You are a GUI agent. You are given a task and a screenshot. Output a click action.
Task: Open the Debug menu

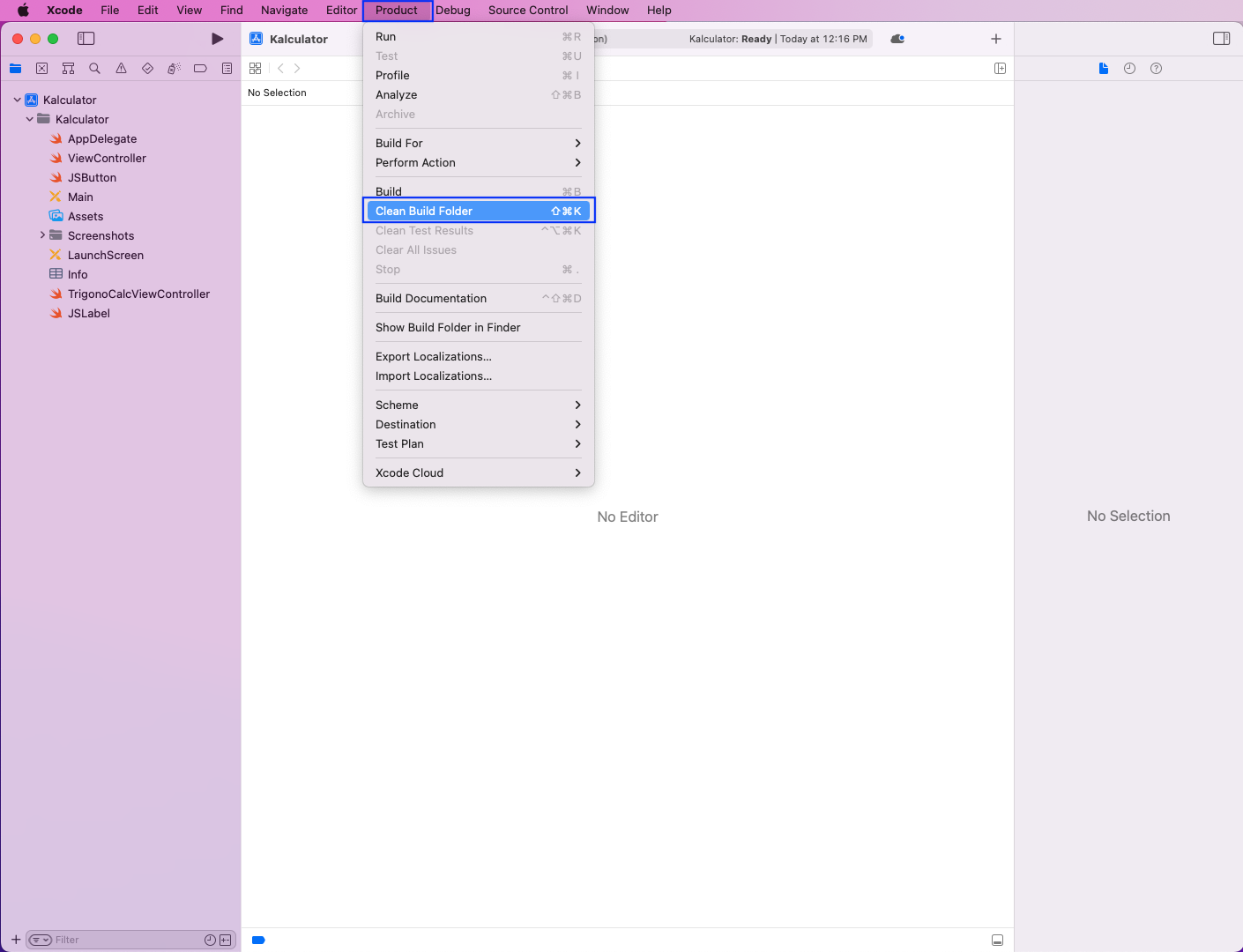click(453, 11)
